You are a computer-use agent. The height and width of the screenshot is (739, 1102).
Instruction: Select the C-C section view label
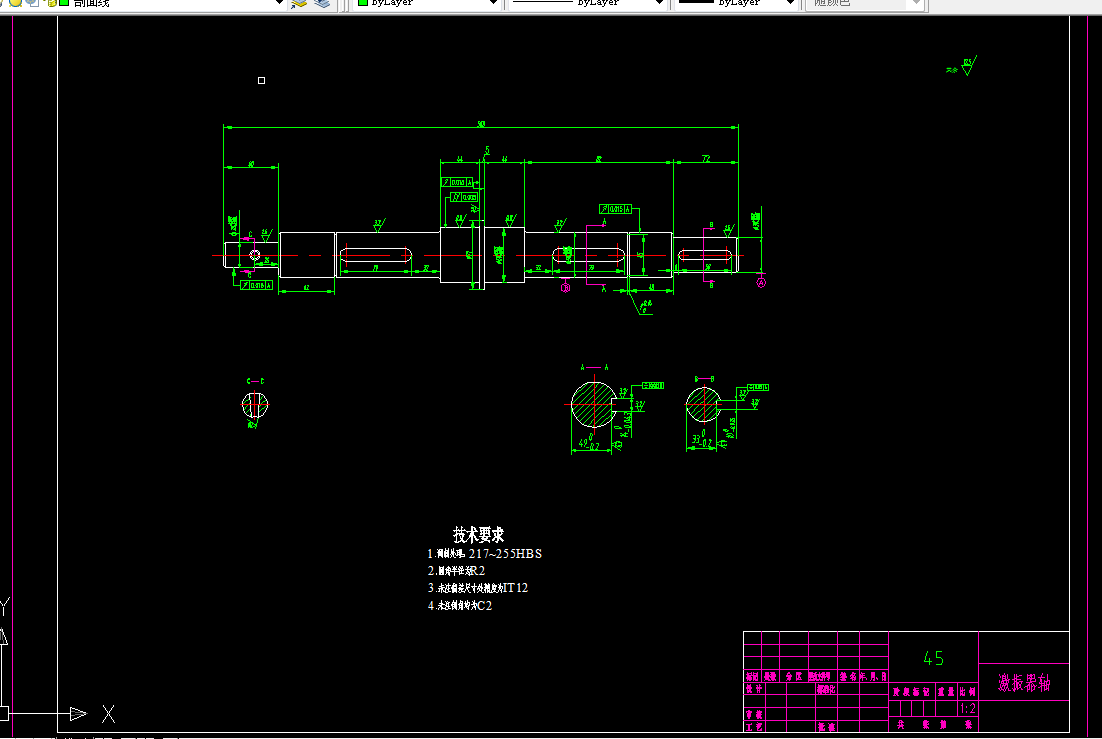[255, 381]
